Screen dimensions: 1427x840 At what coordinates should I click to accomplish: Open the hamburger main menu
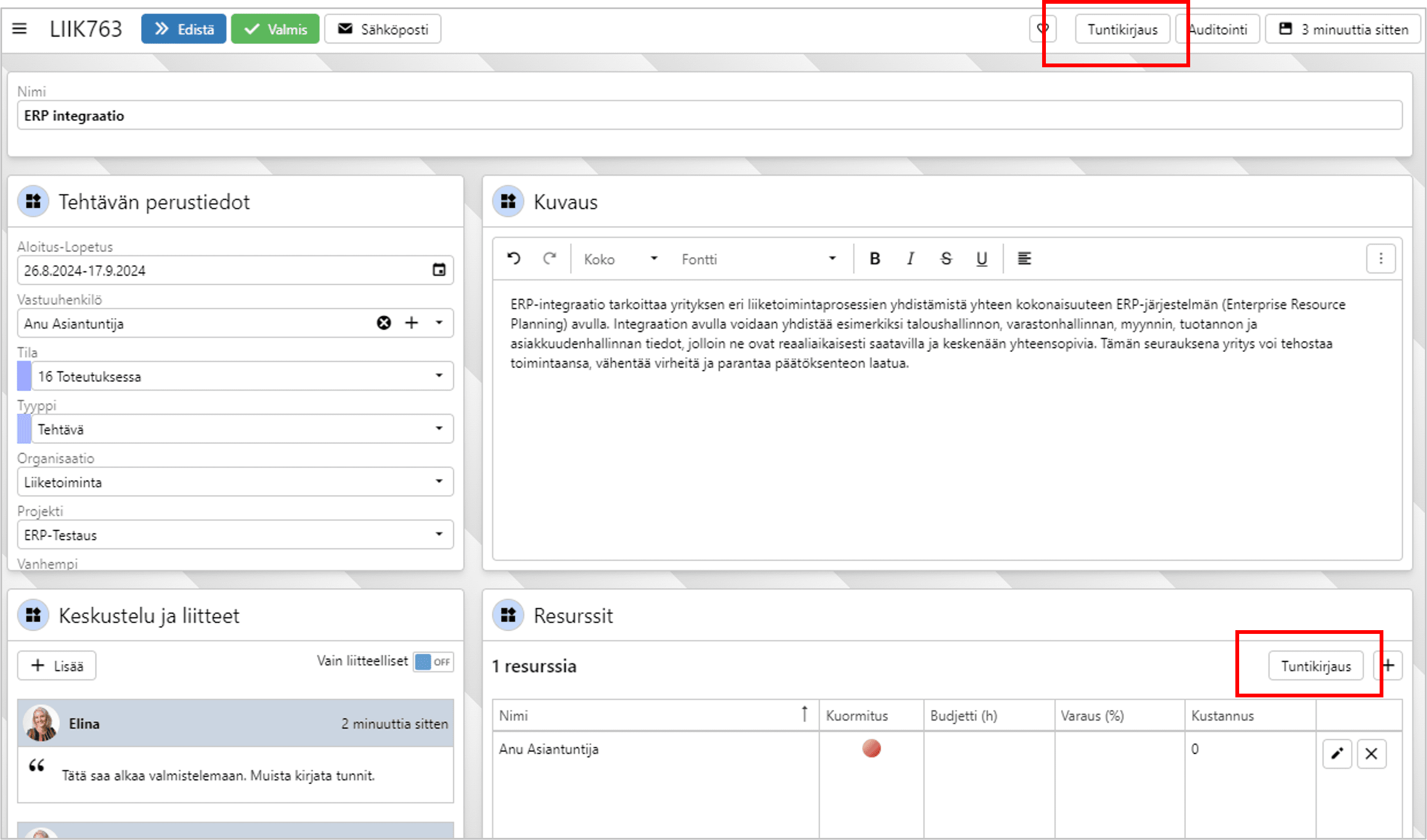click(19, 29)
